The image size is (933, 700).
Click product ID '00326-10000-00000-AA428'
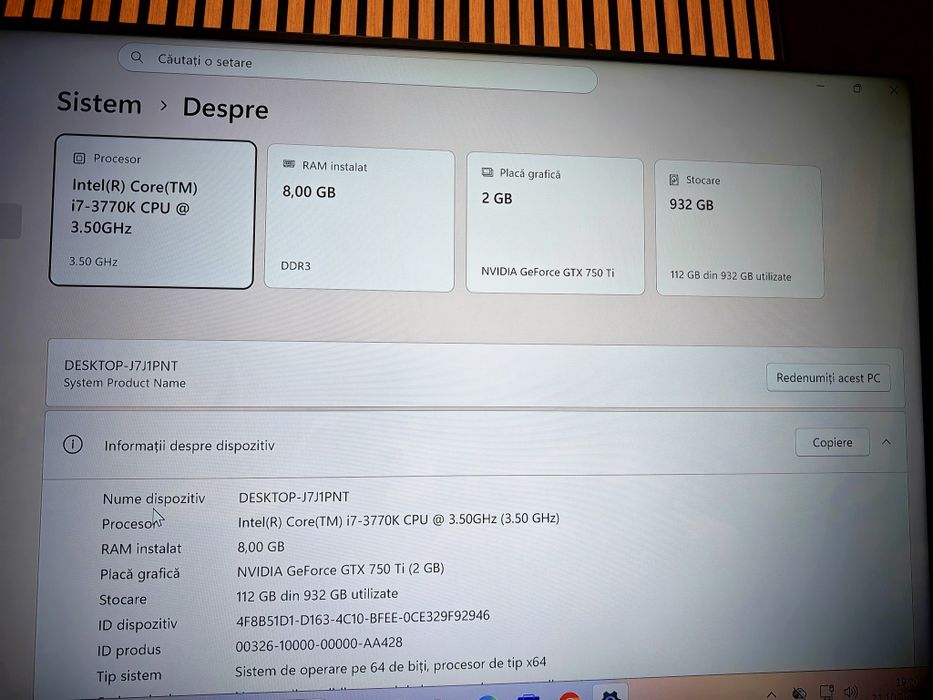[319, 644]
